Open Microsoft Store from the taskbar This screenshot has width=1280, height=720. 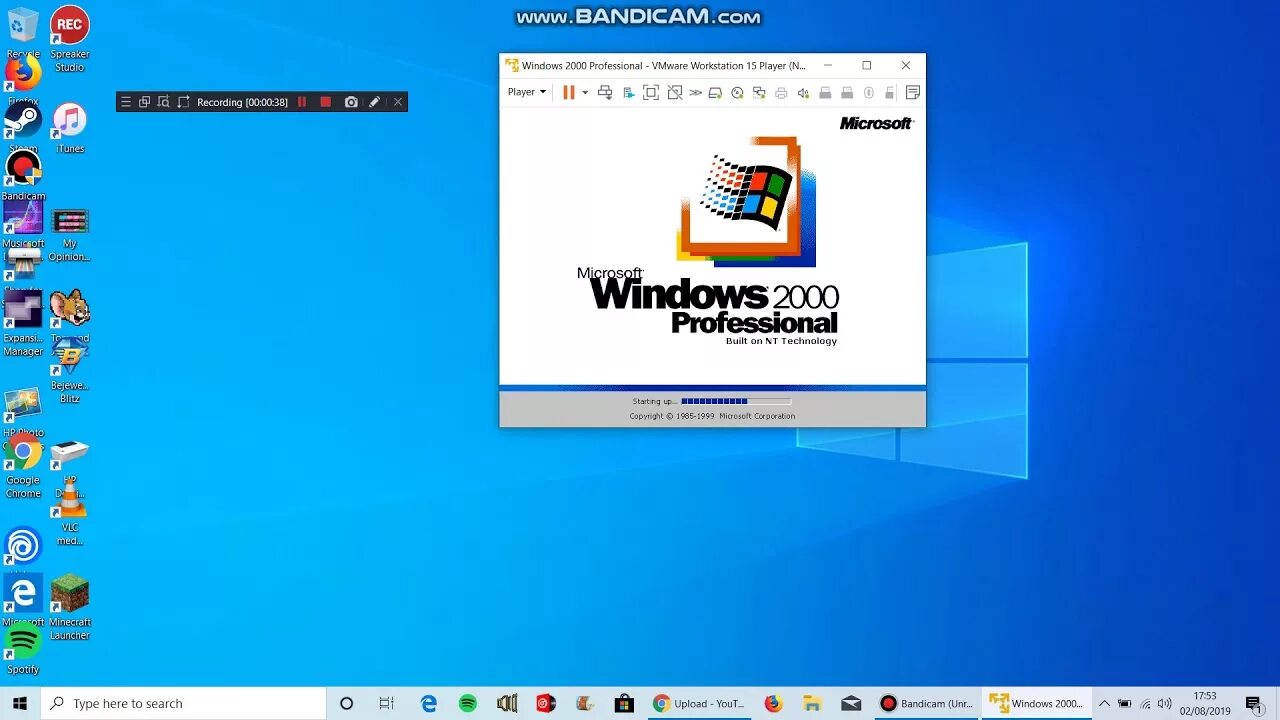click(x=623, y=703)
